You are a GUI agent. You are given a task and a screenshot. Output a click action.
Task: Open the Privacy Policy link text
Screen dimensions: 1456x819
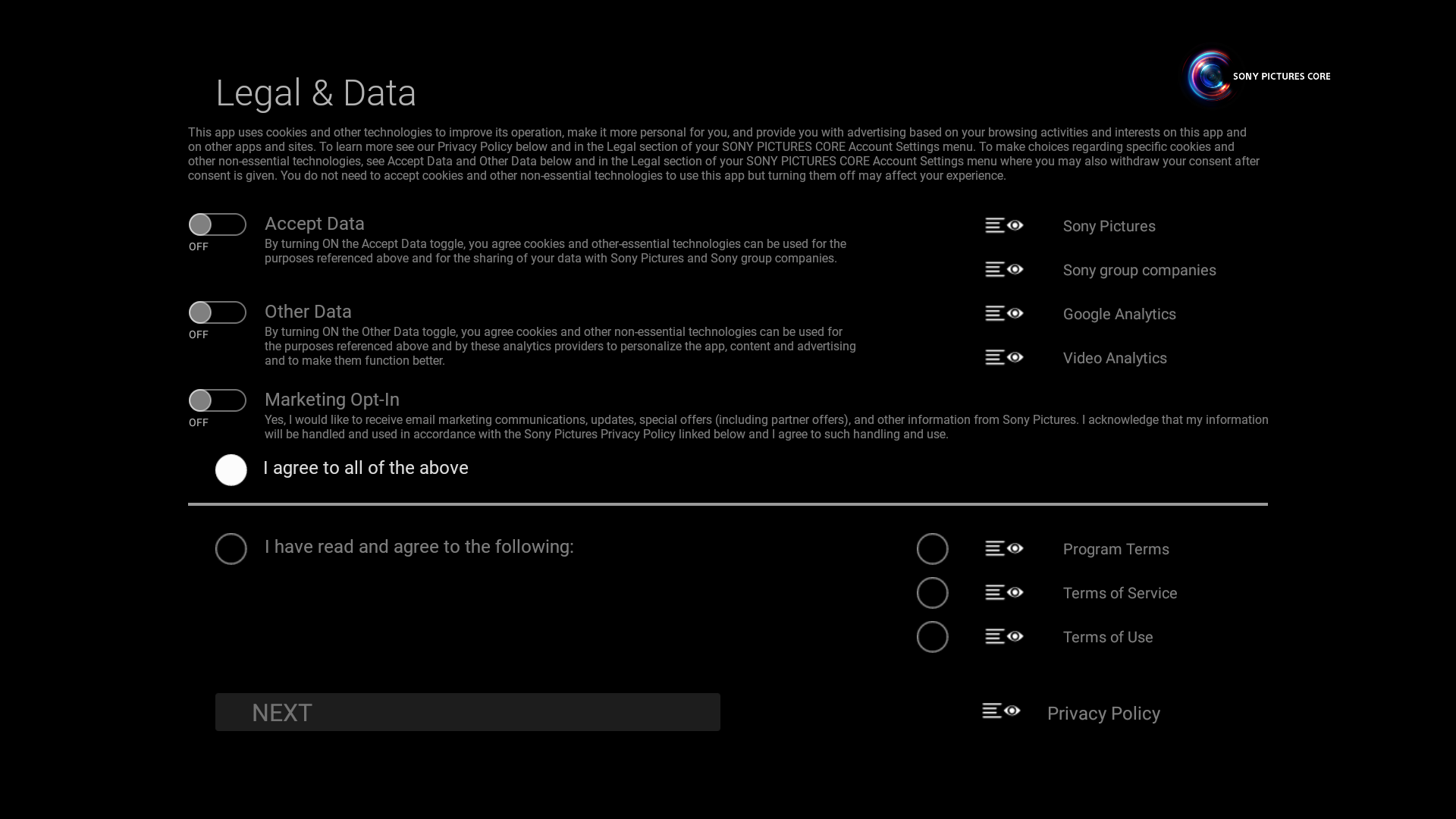pyautogui.click(x=1103, y=714)
